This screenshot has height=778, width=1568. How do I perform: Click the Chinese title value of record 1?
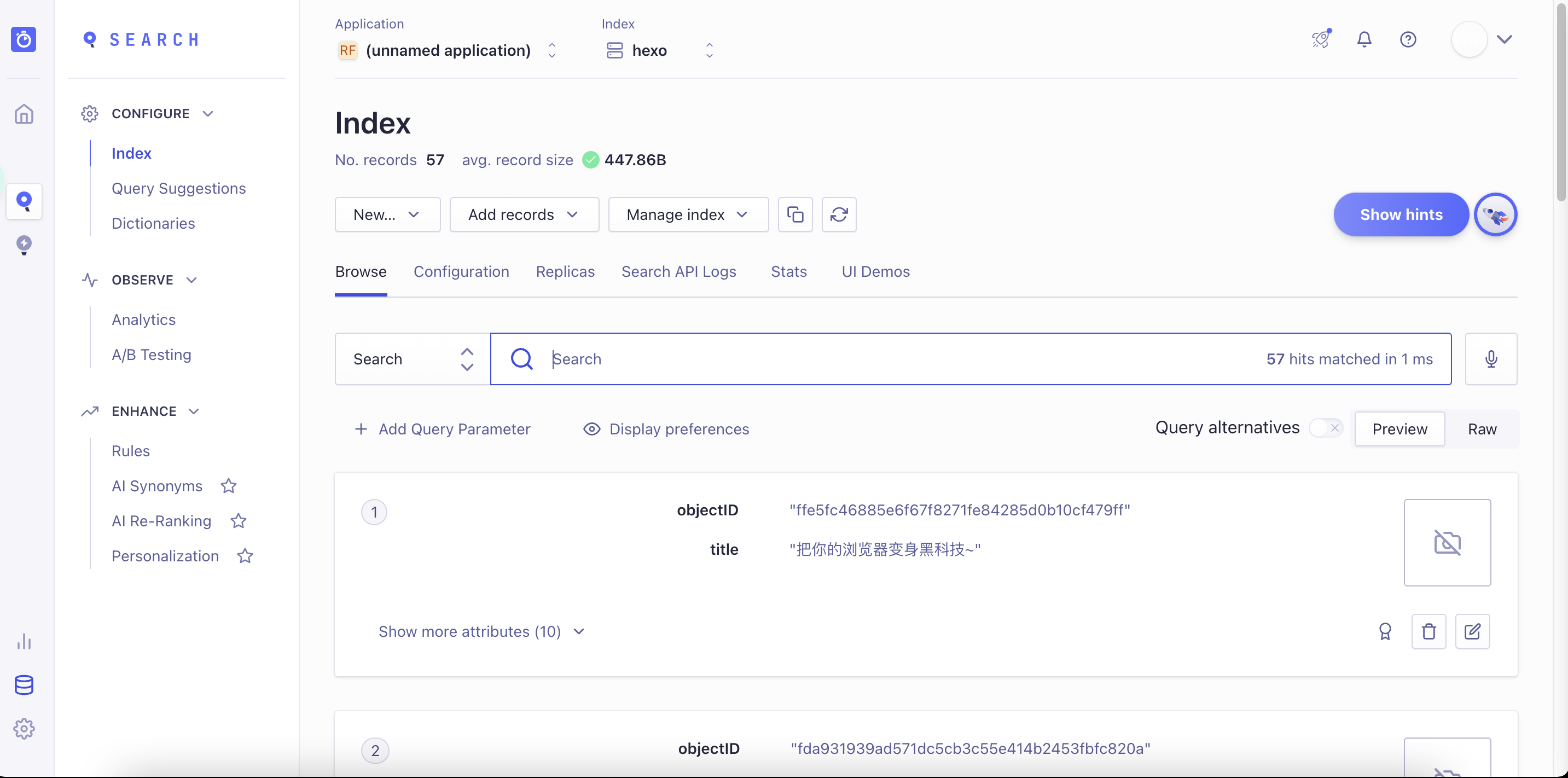coord(885,549)
